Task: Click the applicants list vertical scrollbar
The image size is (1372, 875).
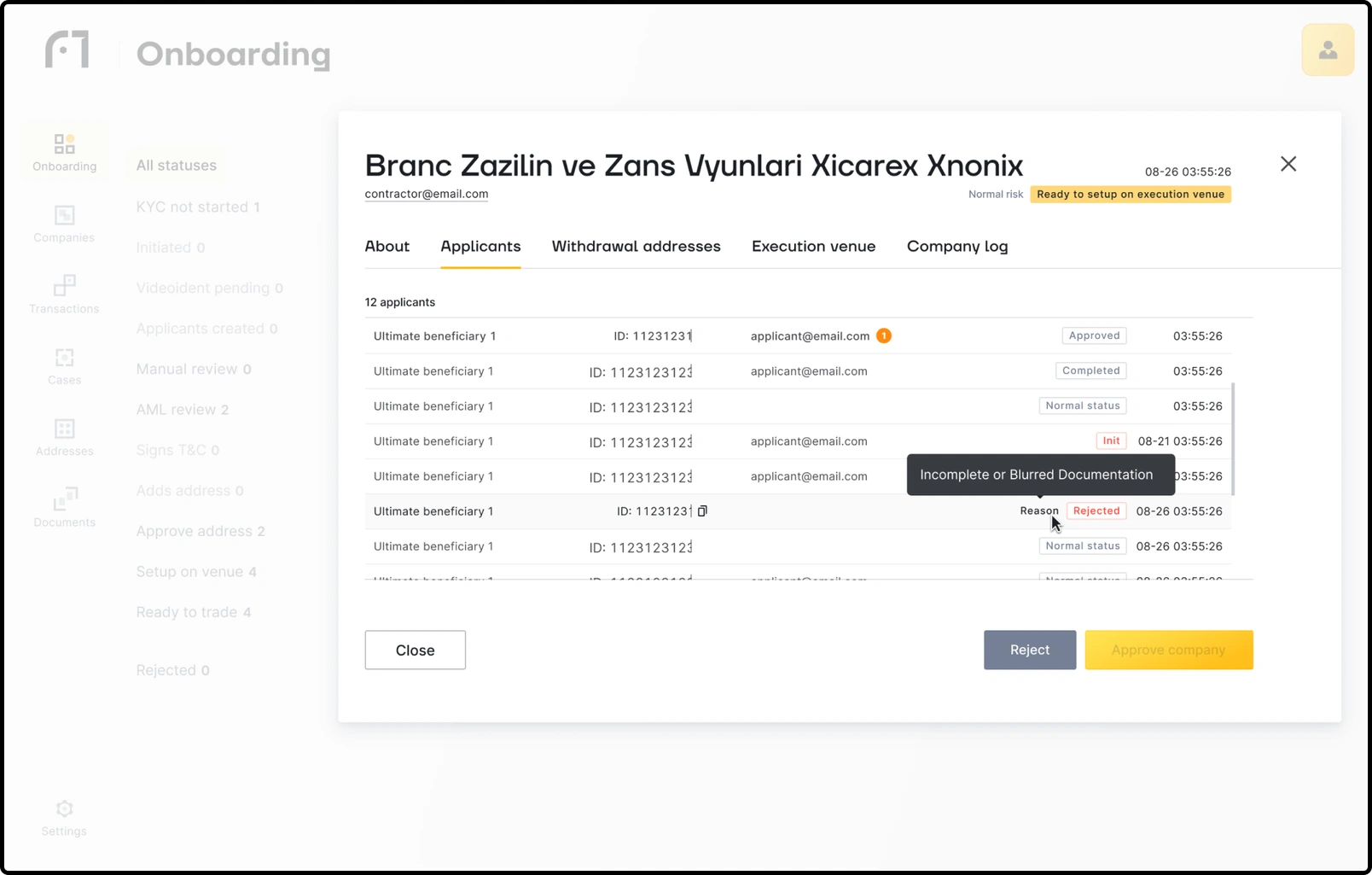Action: coord(1234,439)
